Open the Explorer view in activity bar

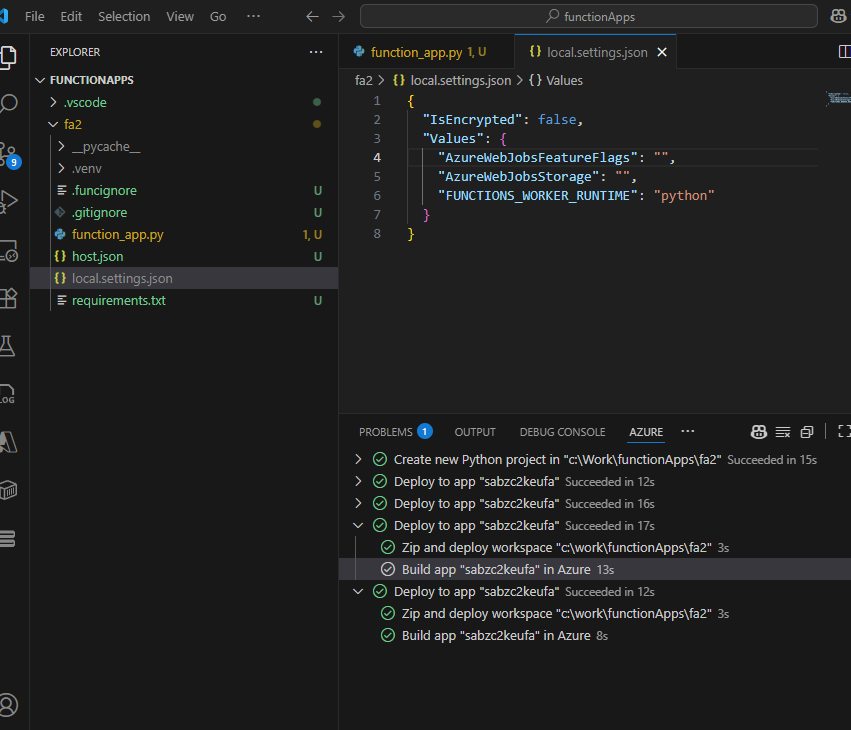pyautogui.click(x=8, y=58)
